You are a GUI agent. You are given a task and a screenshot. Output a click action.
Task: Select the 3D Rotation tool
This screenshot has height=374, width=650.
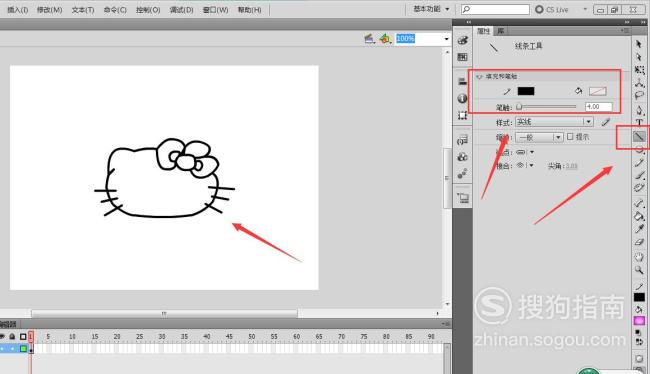[x=639, y=83]
